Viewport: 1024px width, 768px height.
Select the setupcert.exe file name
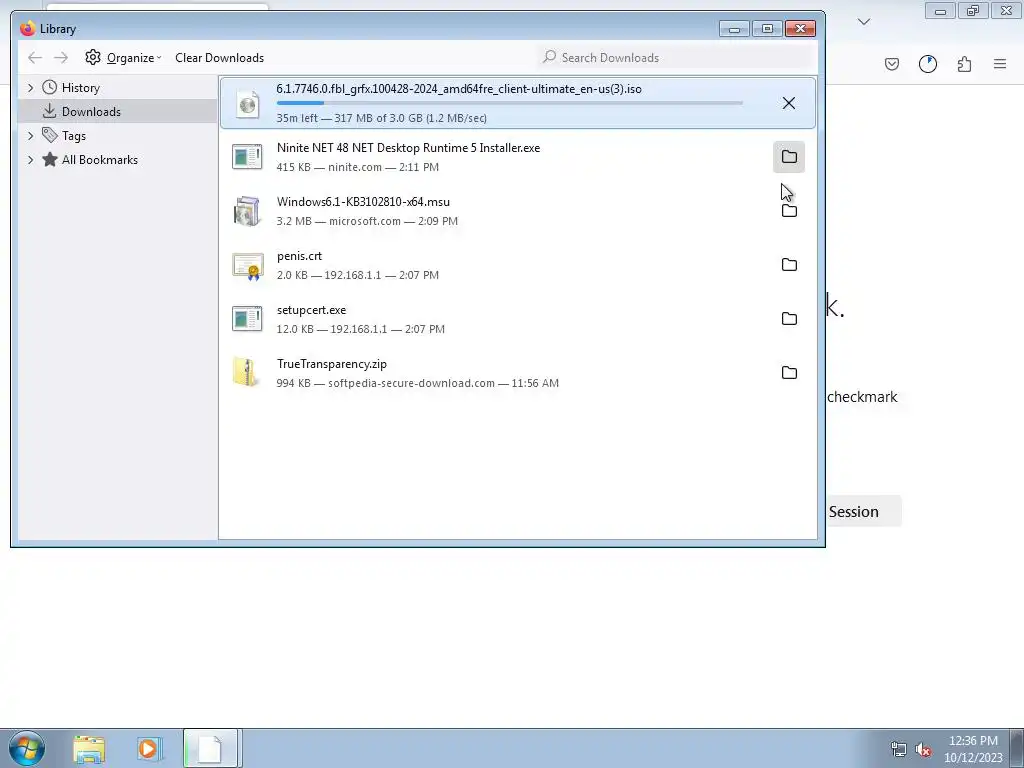pyautogui.click(x=311, y=310)
